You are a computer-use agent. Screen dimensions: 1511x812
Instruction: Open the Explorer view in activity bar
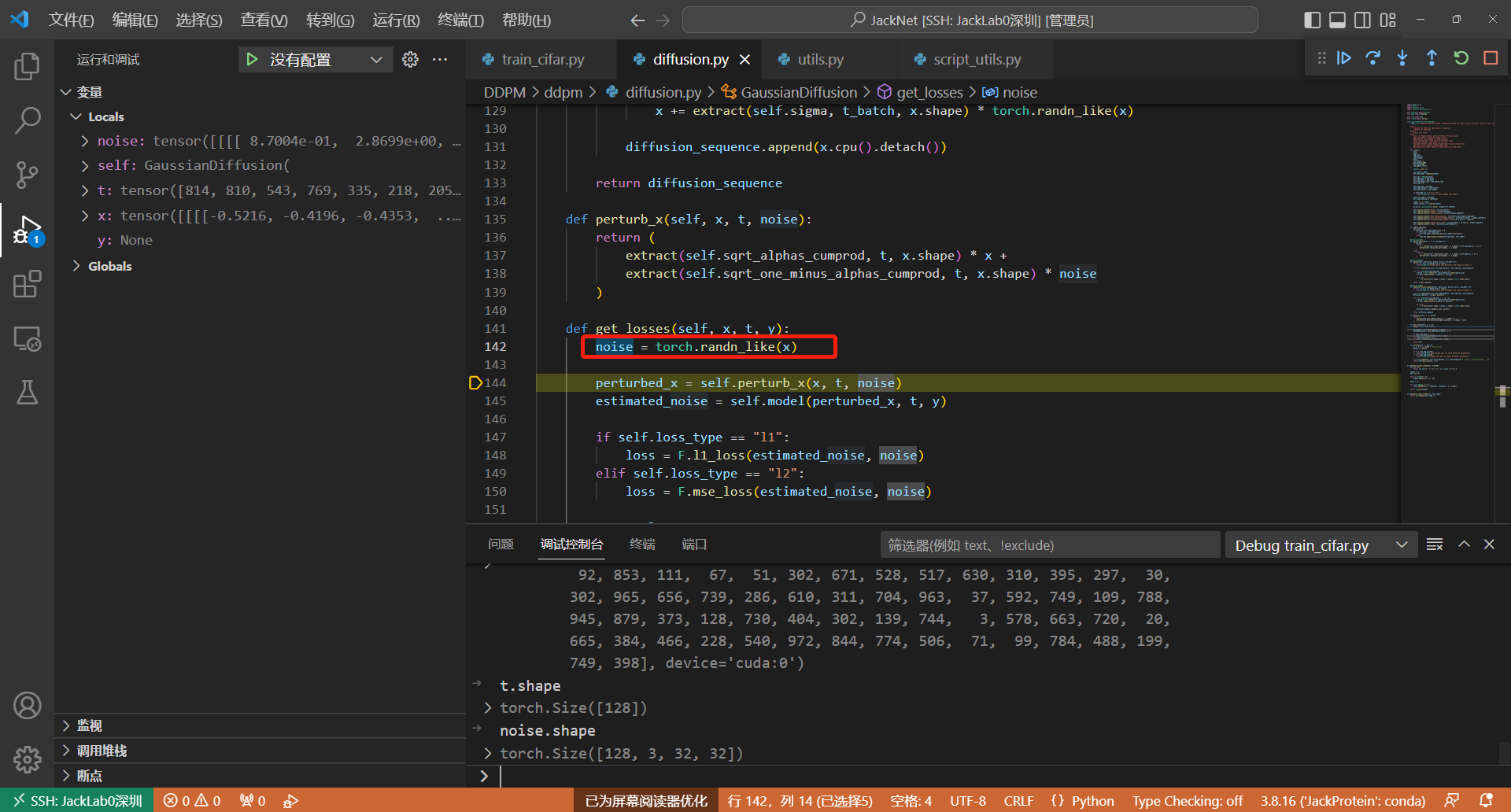pyautogui.click(x=27, y=67)
